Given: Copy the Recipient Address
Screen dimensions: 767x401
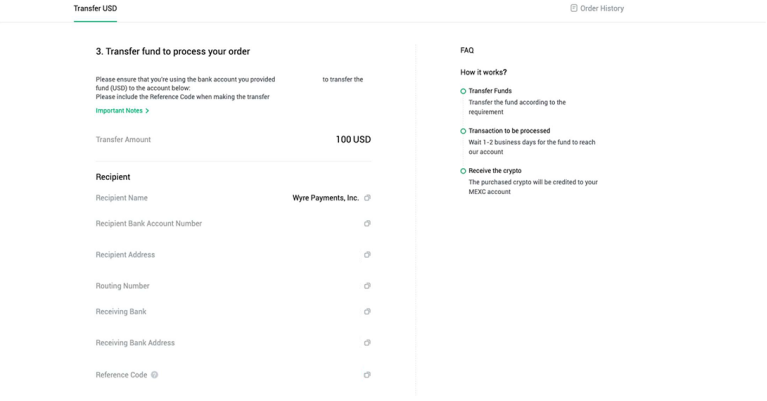Looking at the screenshot, I should coord(367,255).
